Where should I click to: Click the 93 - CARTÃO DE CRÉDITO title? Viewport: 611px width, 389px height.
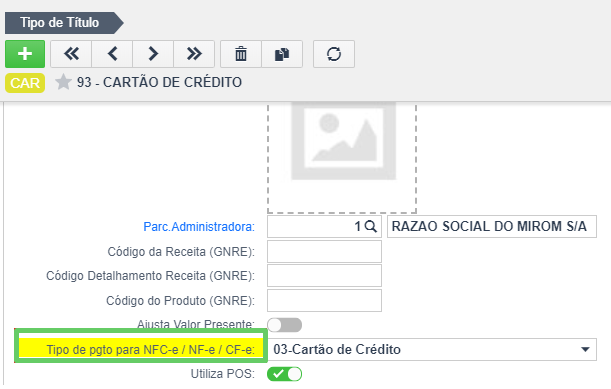(x=159, y=82)
